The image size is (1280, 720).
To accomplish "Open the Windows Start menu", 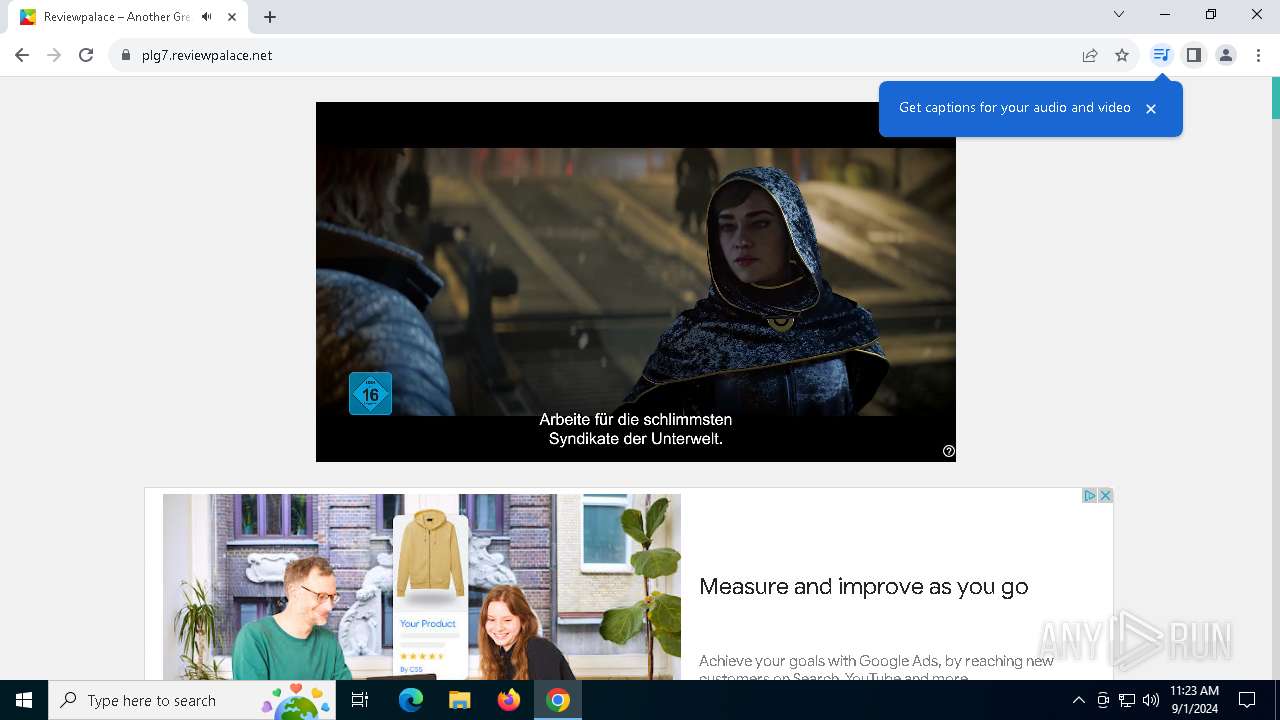I will (x=24, y=700).
